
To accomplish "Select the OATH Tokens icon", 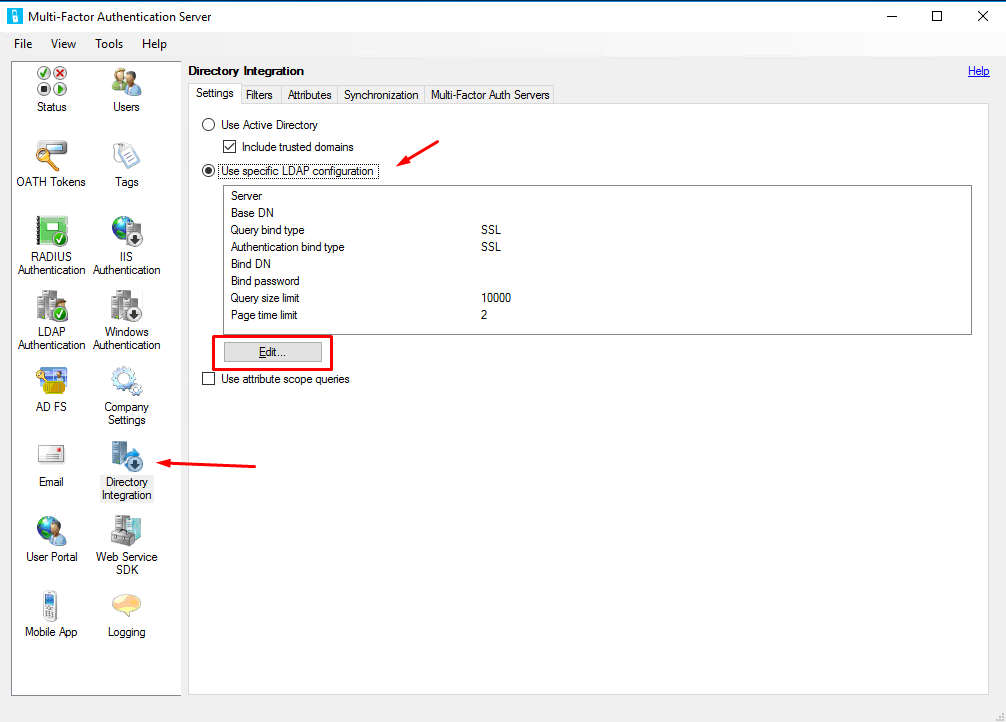I will pos(51,155).
